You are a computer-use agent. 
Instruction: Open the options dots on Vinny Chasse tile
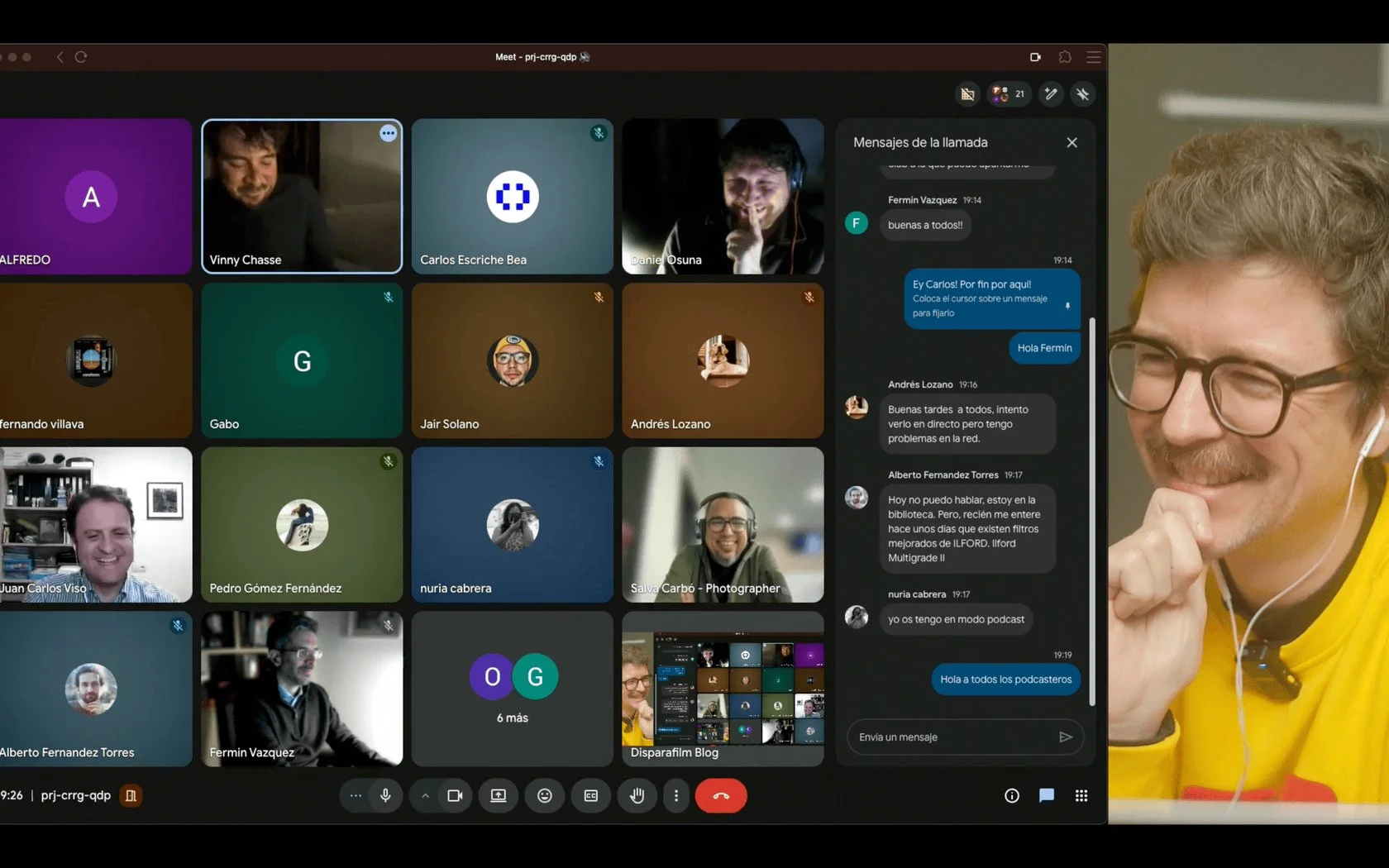pos(389,133)
